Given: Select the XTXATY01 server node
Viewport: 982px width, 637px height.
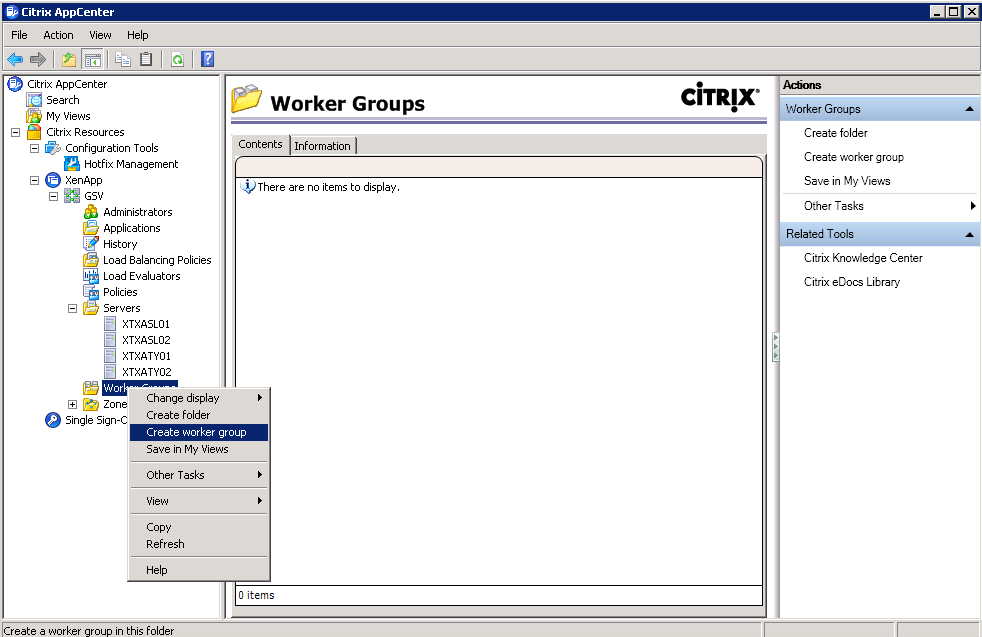Looking at the screenshot, I should point(147,356).
